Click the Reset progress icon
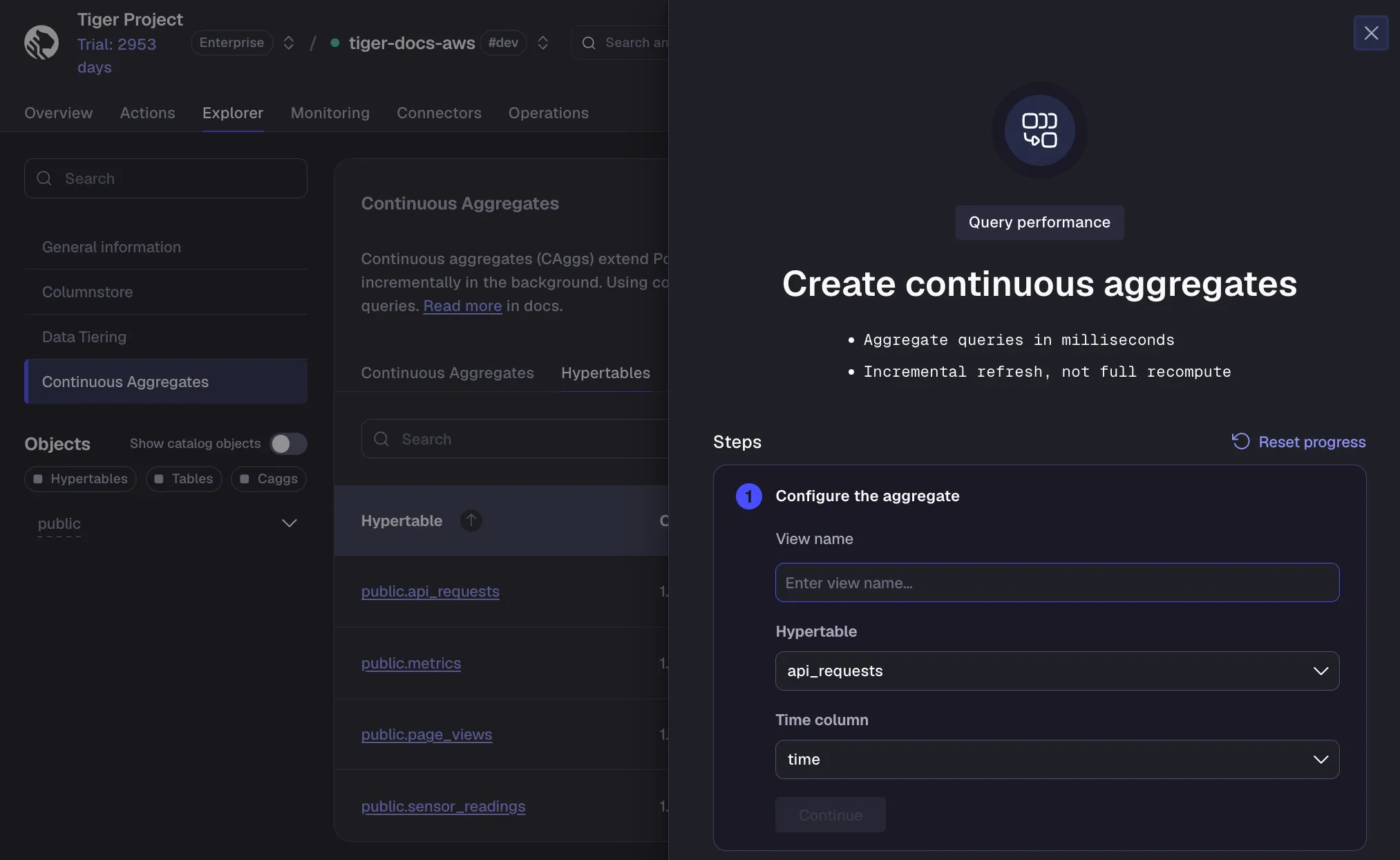The image size is (1400, 860). [1240, 442]
